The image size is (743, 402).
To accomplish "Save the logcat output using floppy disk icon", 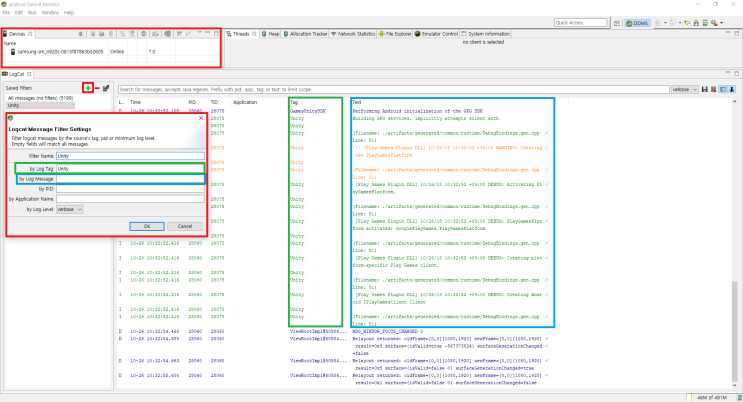I will click(705, 89).
